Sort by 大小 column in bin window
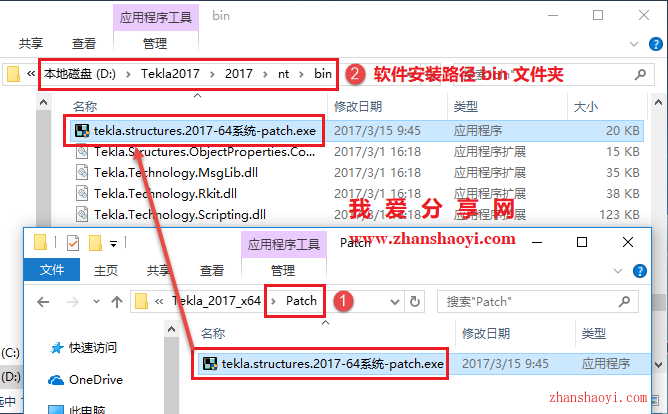Viewport: 668px width, 414px height. coord(585,106)
